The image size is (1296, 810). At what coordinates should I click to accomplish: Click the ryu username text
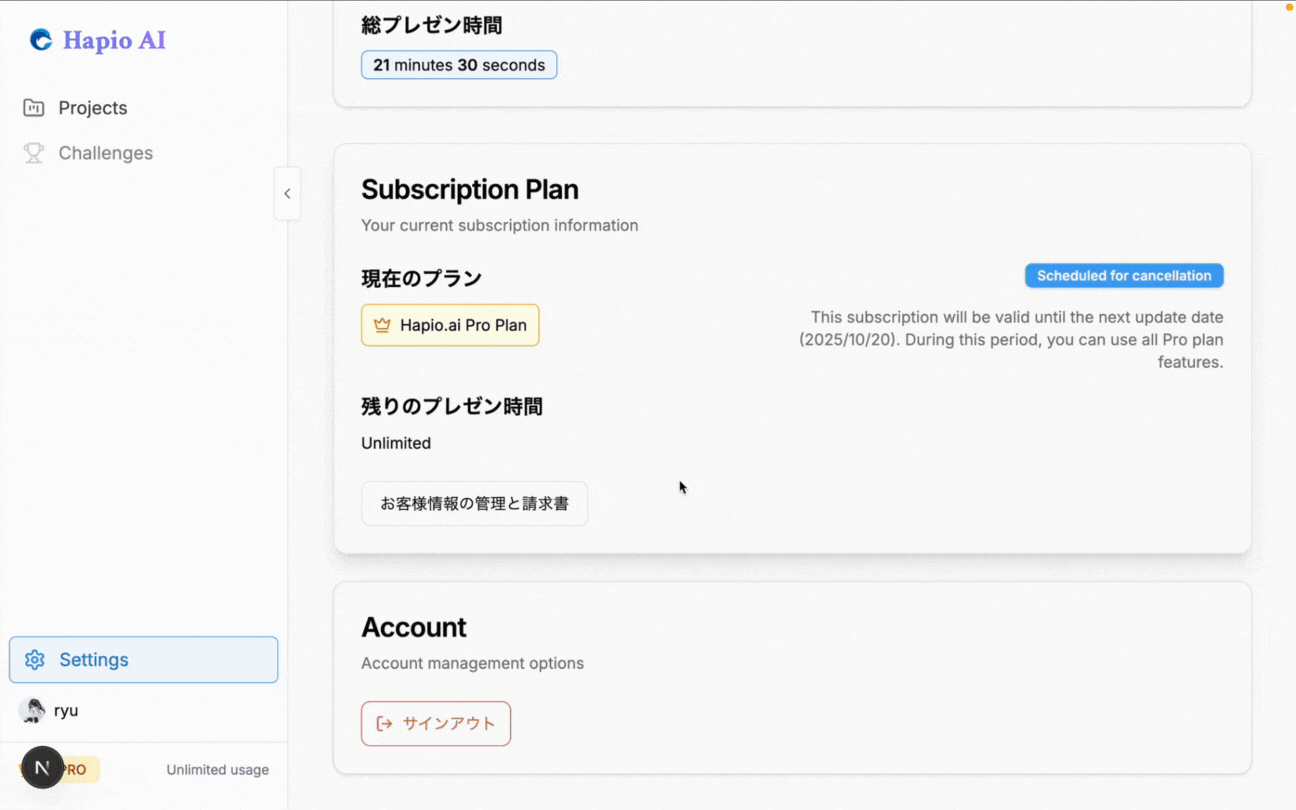pyautogui.click(x=66, y=711)
